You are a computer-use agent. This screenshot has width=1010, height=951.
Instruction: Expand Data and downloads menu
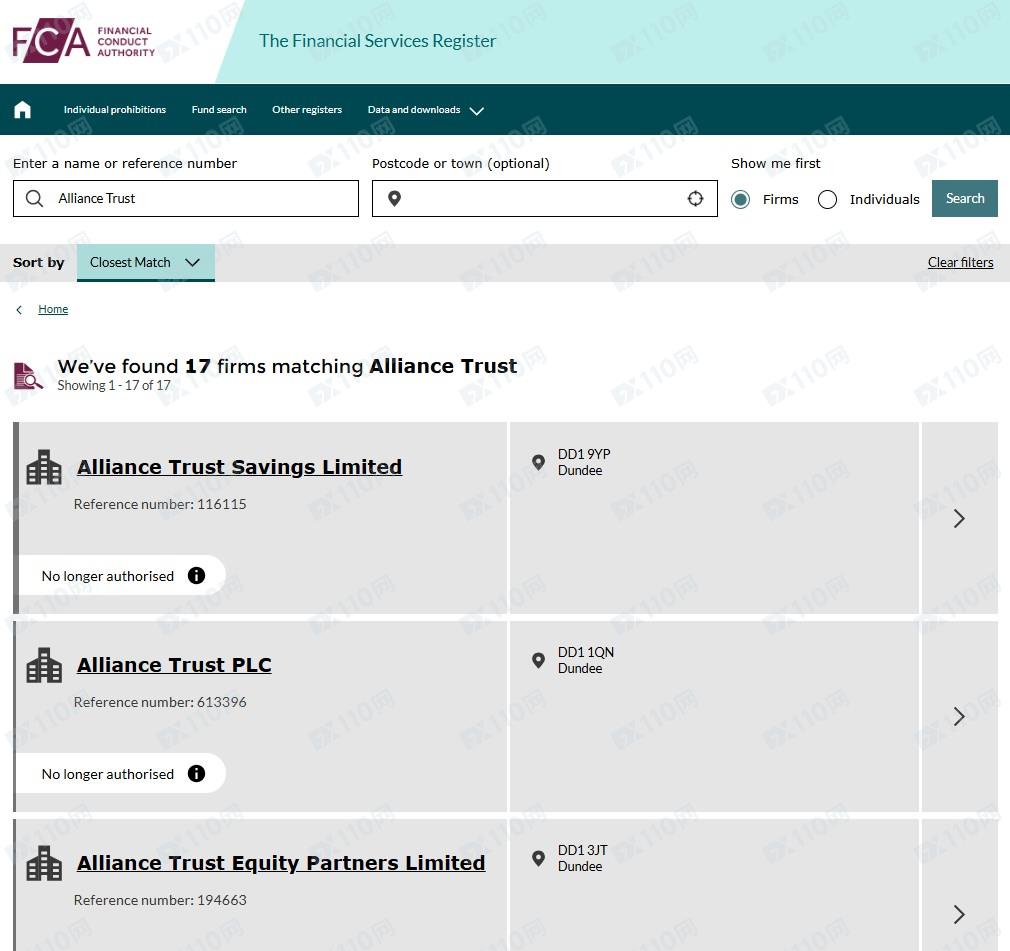tap(425, 110)
